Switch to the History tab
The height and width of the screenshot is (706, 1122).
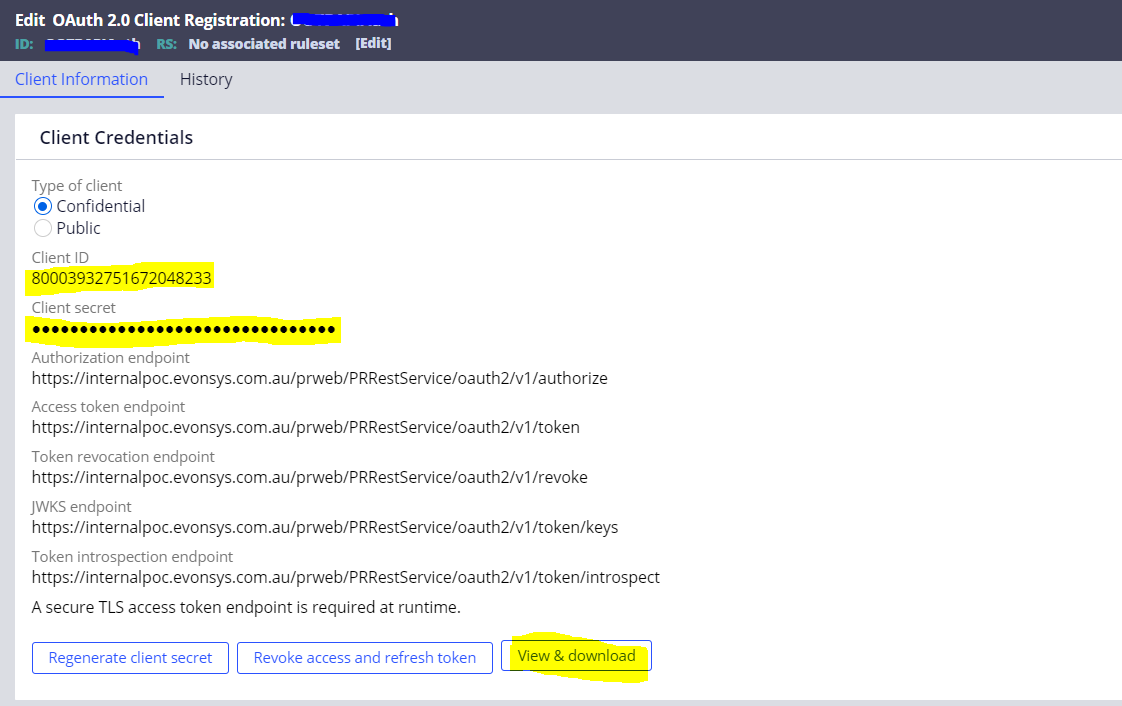click(x=205, y=79)
